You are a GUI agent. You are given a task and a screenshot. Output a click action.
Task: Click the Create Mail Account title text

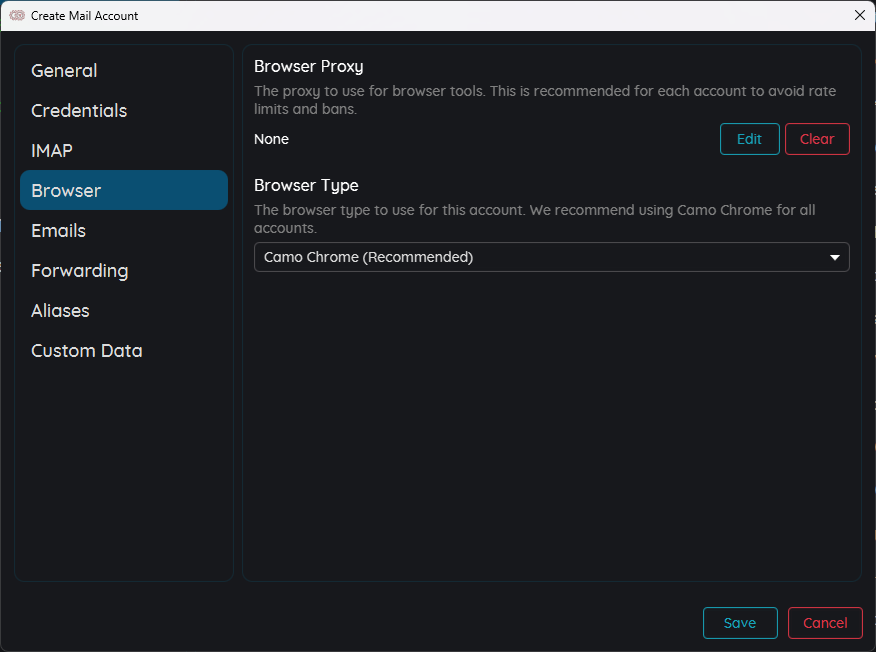point(84,16)
